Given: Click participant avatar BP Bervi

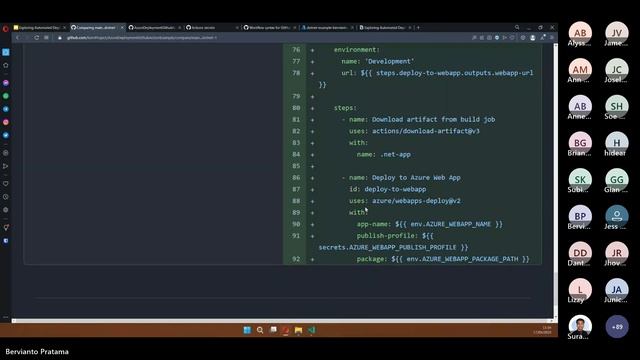Looking at the screenshot, I should (x=580, y=217).
